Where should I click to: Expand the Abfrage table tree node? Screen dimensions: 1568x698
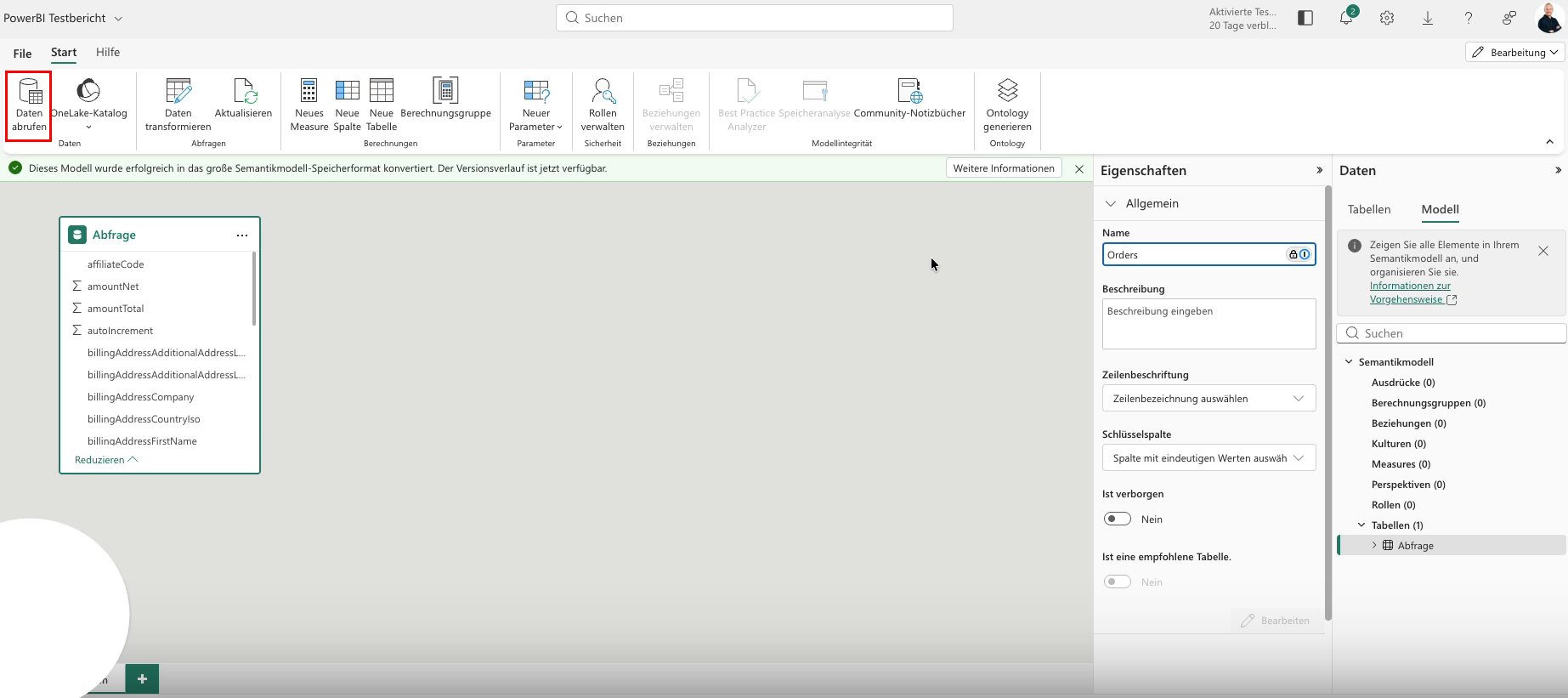coord(1374,546)
